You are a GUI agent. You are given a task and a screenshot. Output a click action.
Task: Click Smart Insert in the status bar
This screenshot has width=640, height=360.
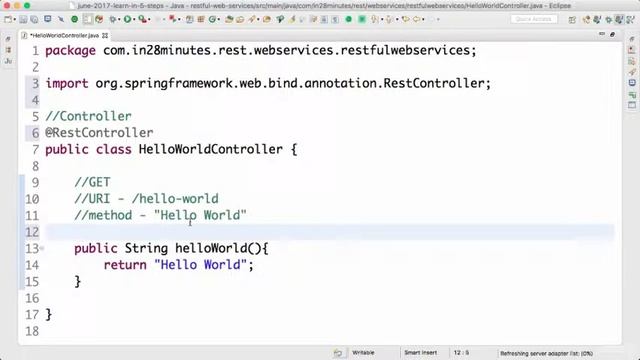420,353
